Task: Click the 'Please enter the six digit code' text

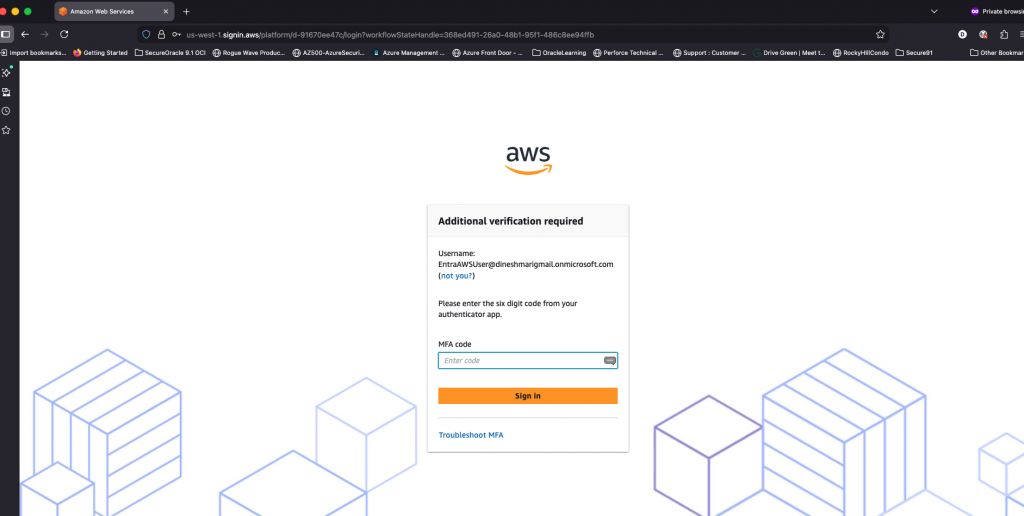Action: click(507, 309)
